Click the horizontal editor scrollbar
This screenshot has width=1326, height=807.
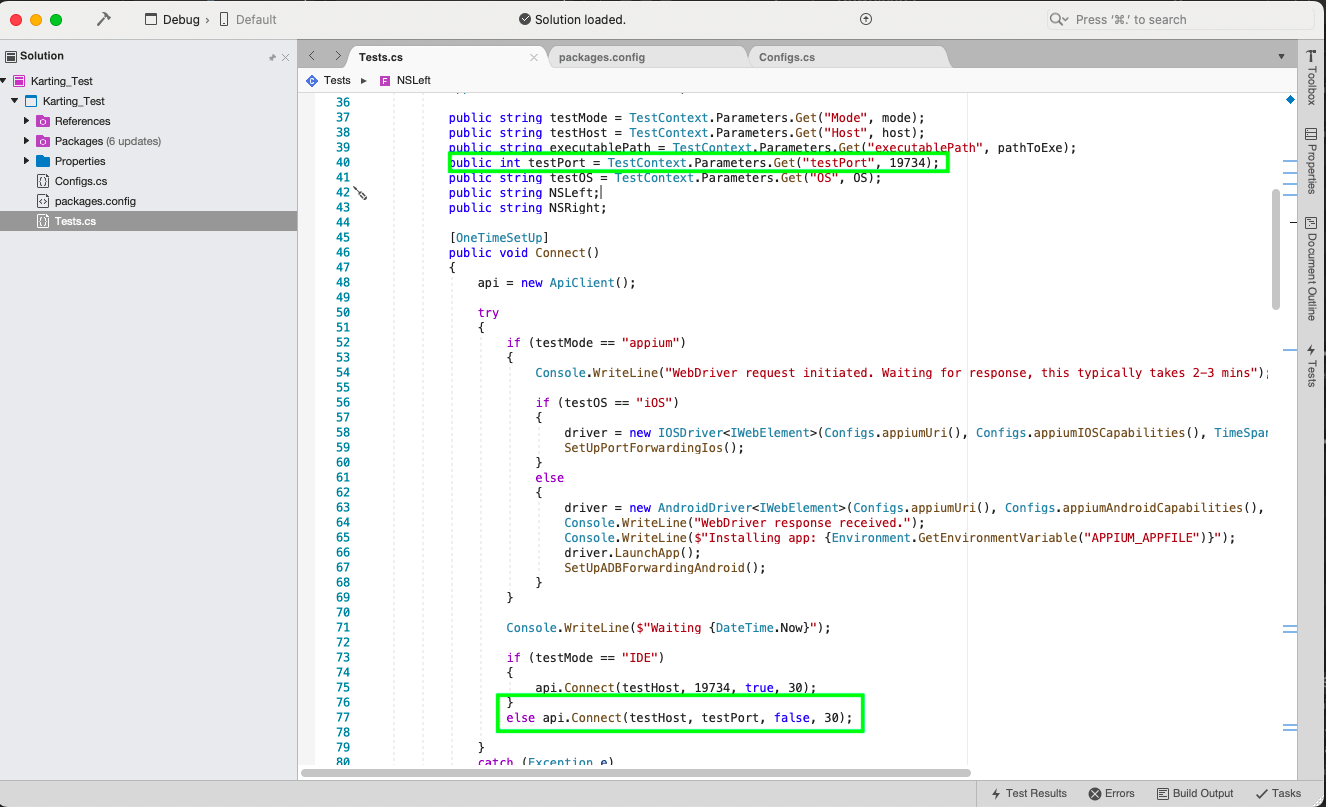[x=635, y=772]
